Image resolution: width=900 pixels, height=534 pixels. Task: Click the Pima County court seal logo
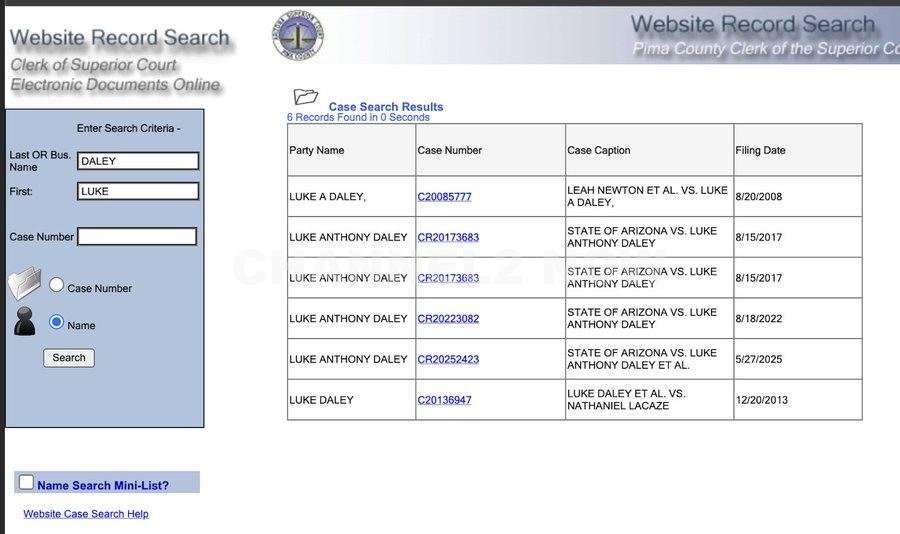pyautogui.click(x=297, y=36)
